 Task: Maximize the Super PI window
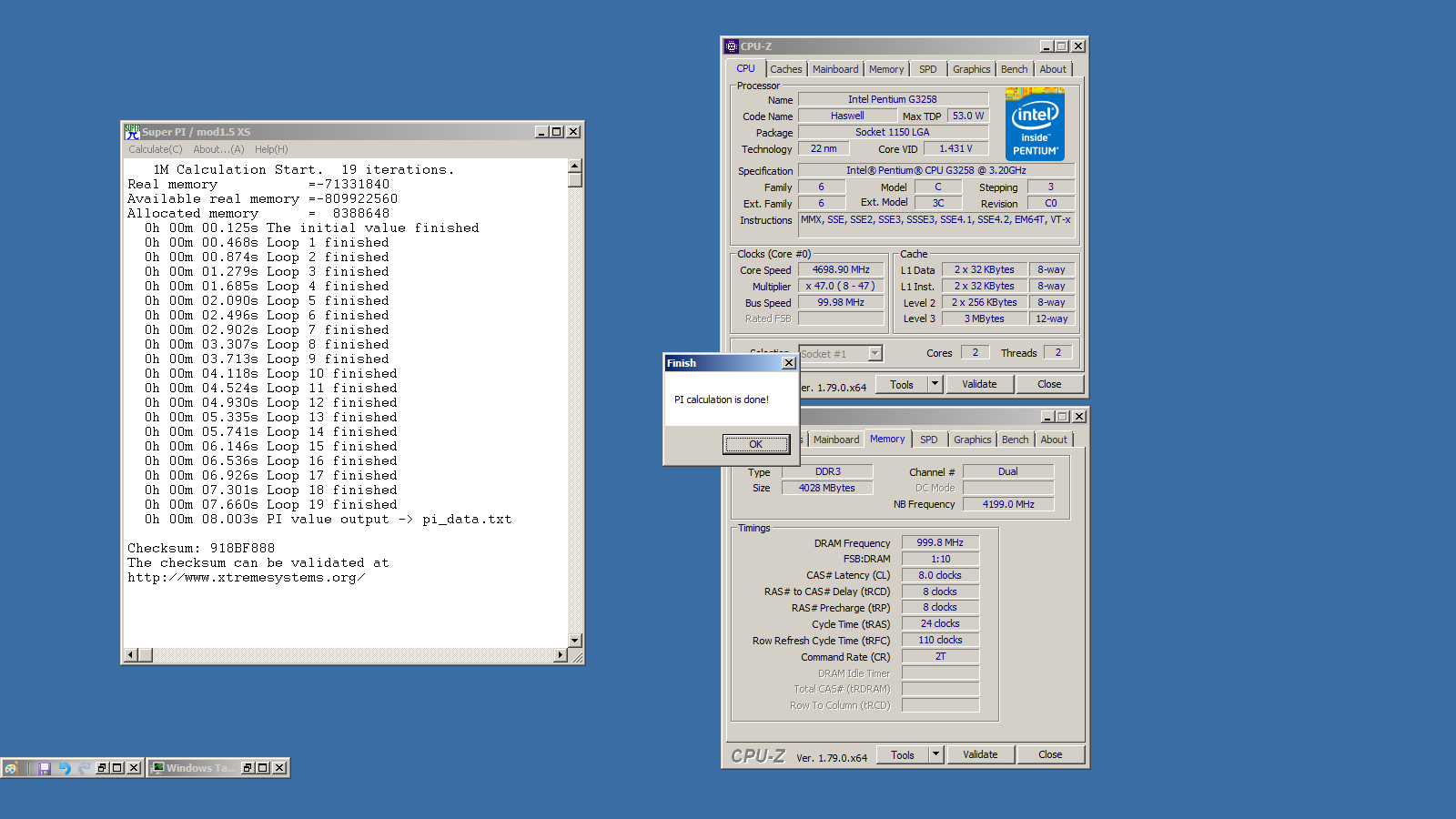point(557,132)
